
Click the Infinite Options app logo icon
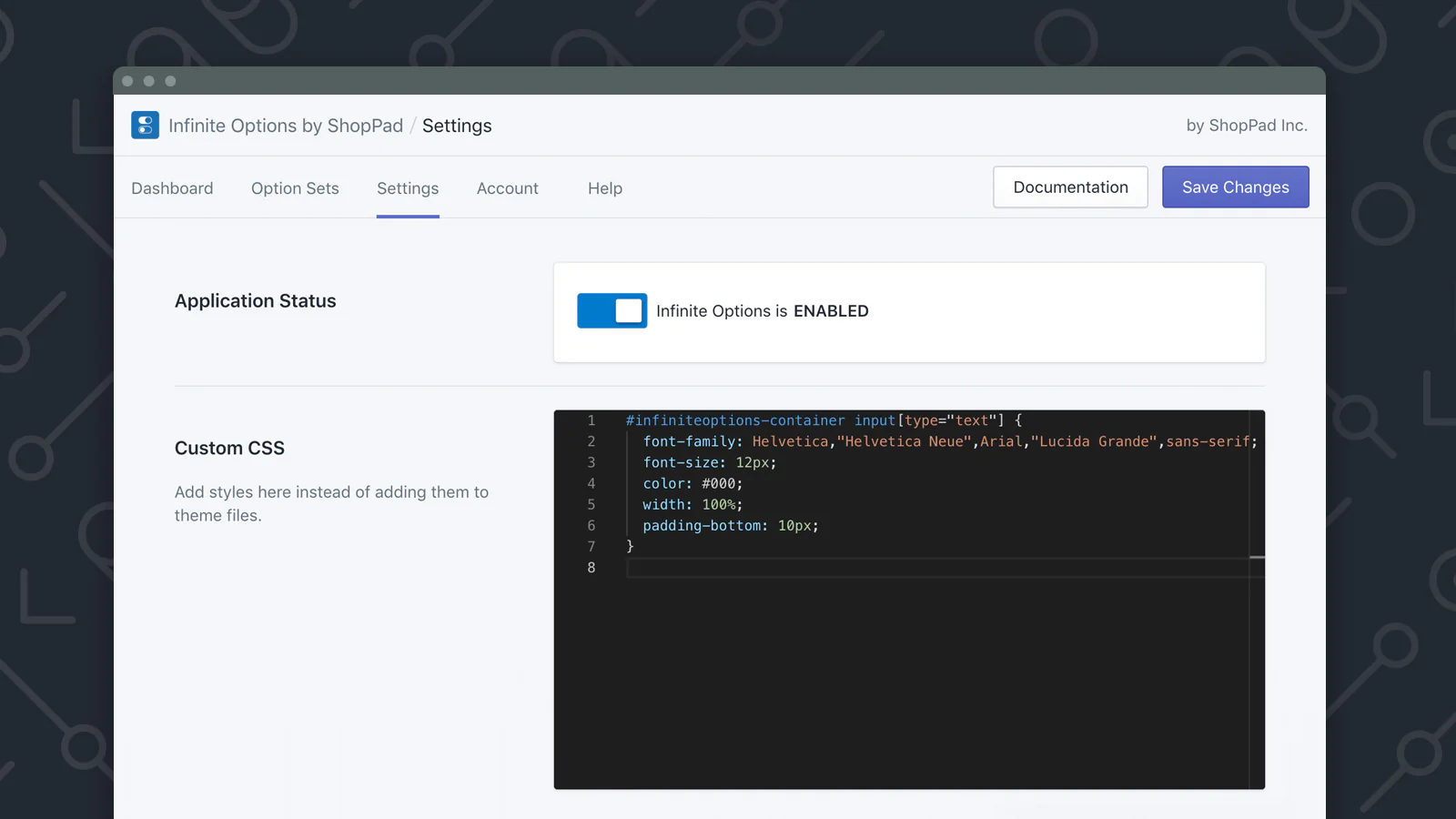145,125
